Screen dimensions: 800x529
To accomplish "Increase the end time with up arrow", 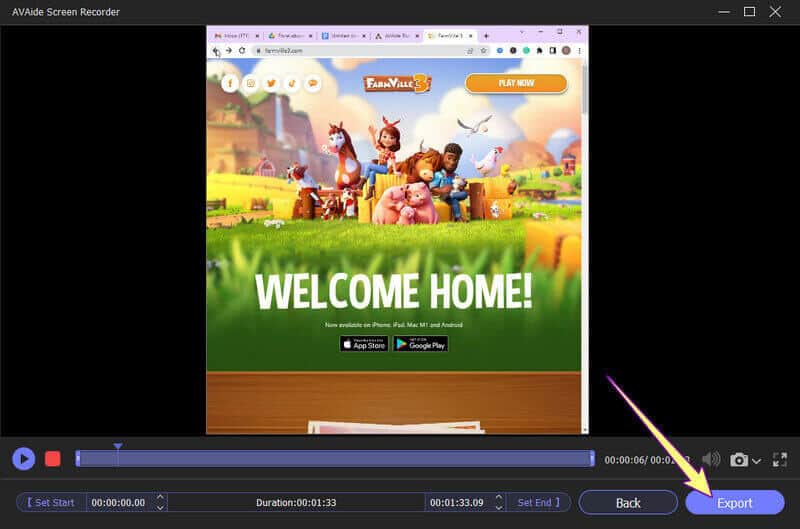I will (499, 497).
